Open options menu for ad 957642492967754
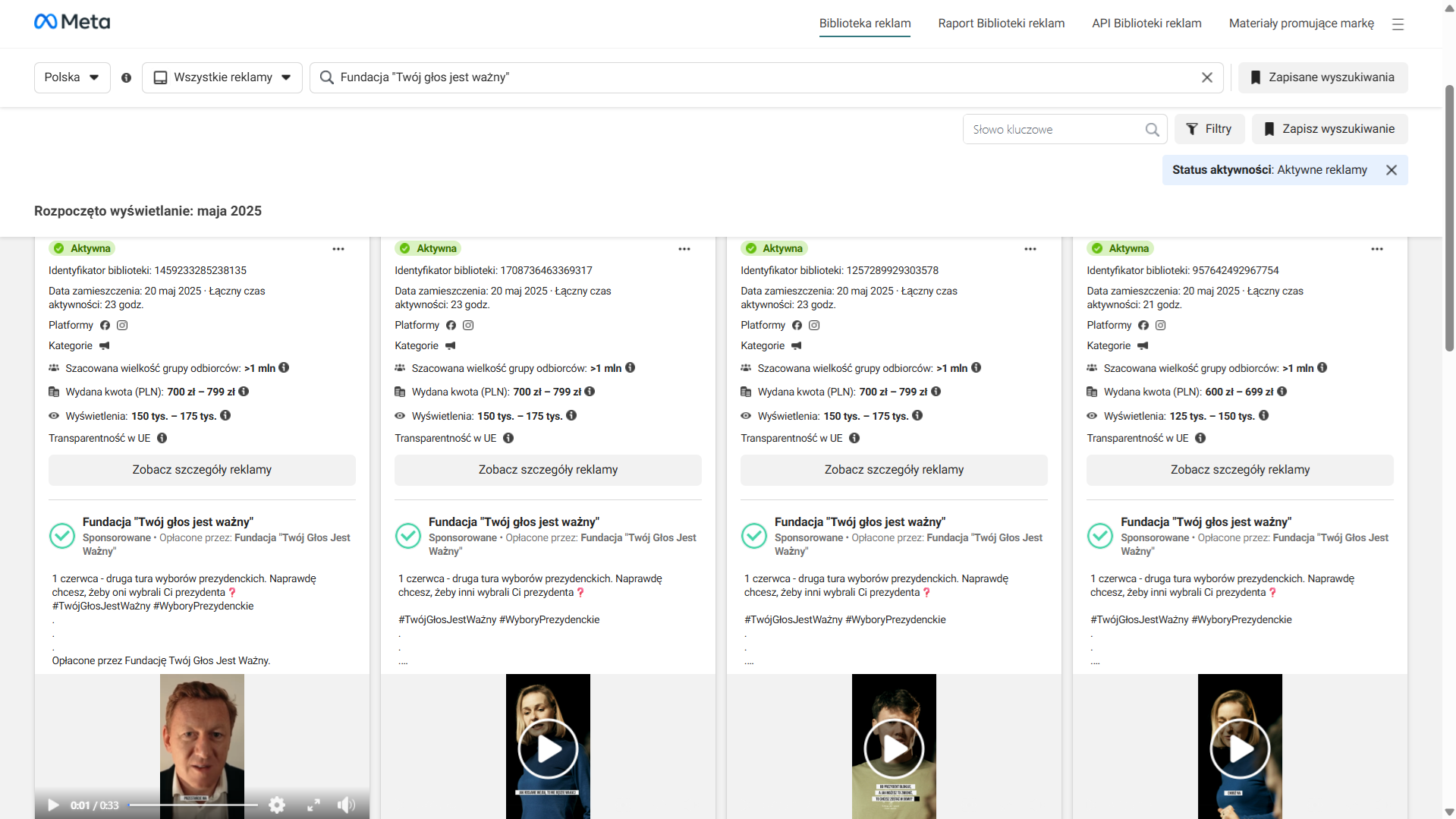The height and width of the screenshot is (819, 1456). [x=1377, y=249]
